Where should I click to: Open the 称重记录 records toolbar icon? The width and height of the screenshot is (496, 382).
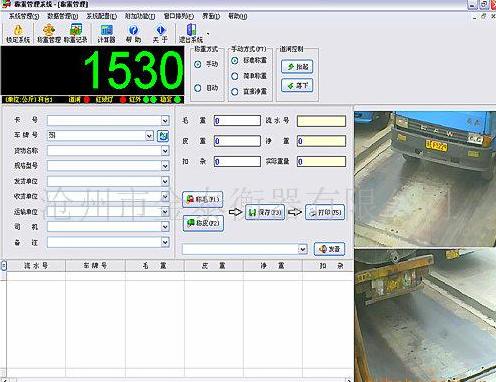76,34
